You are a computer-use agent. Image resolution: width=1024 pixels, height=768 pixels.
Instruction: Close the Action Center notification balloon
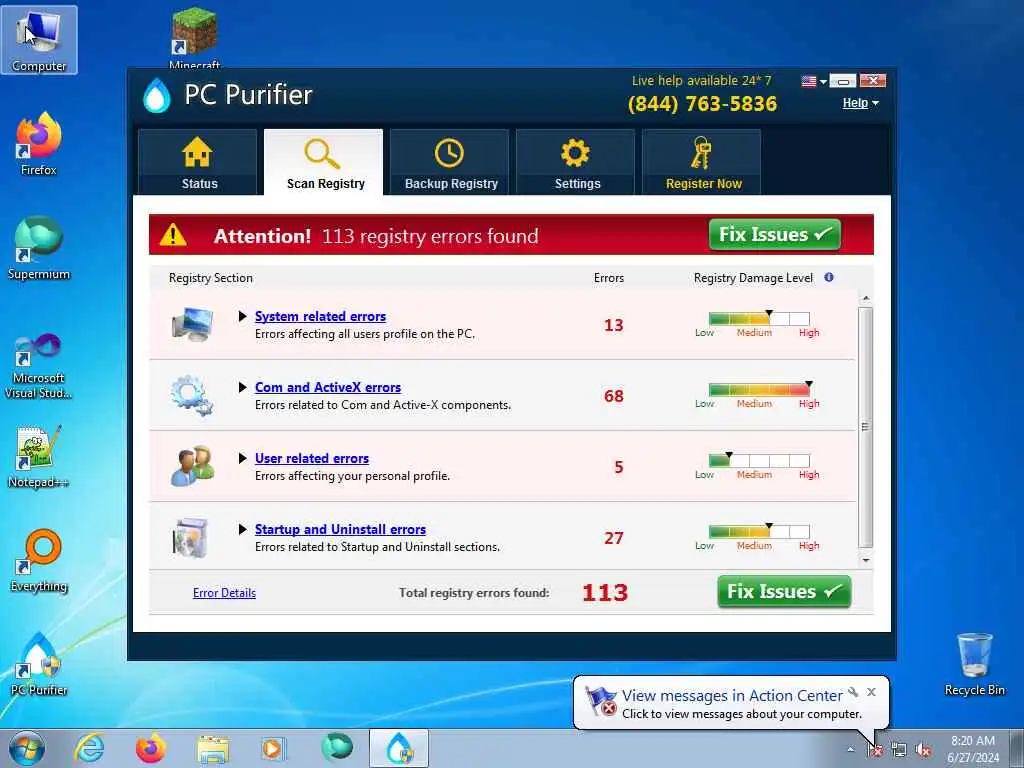pos(871,692)
